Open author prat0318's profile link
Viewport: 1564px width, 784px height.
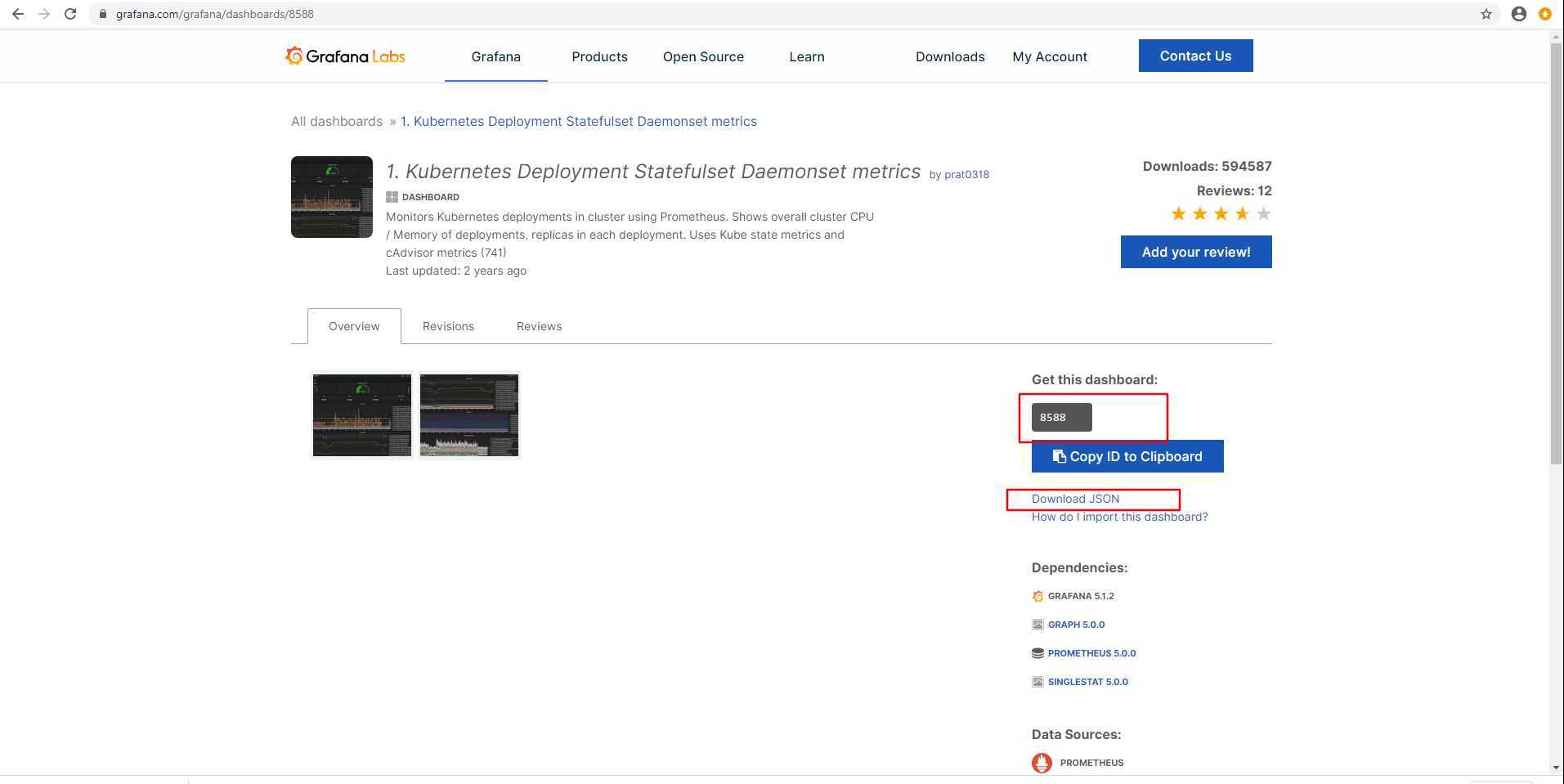click(x=966, y=174)
